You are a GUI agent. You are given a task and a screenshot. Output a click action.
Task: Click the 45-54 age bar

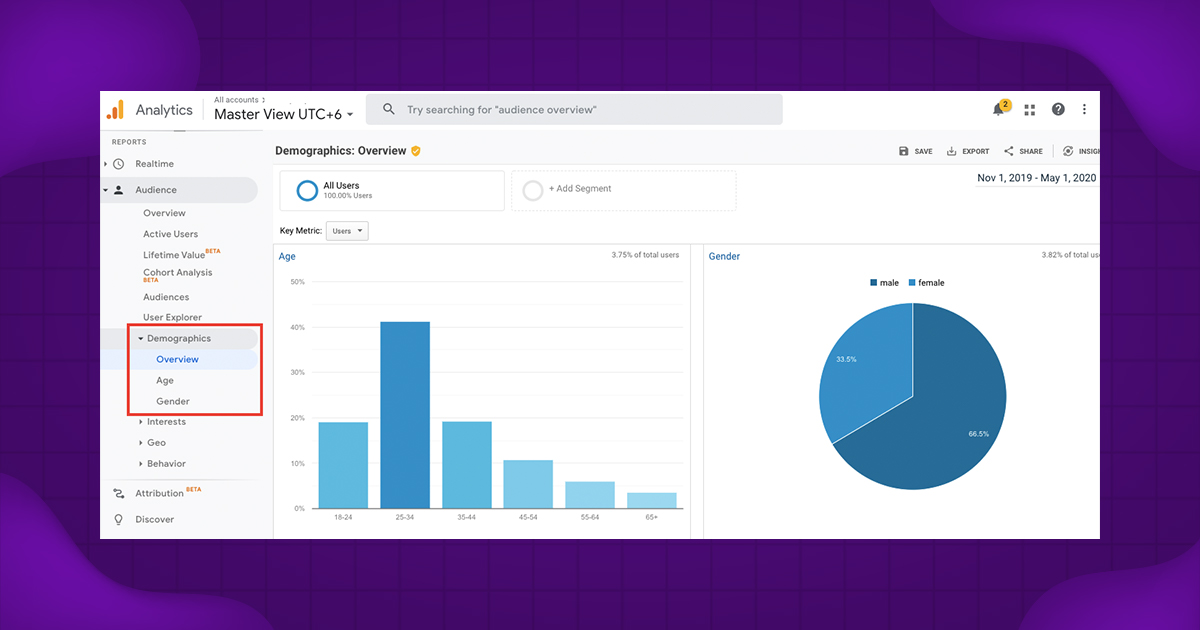528,484
